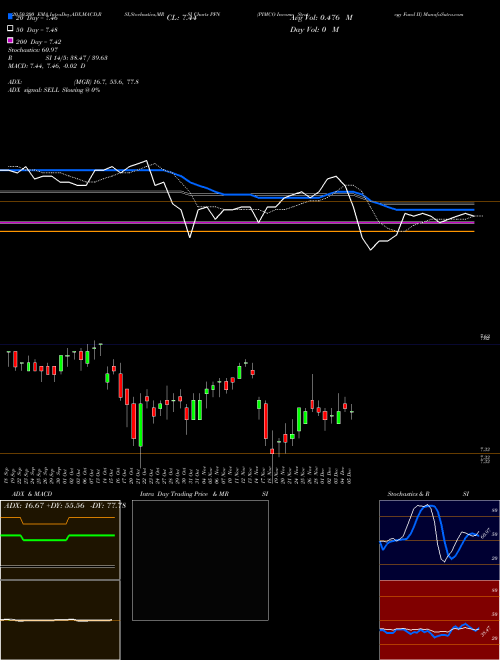Click 'Intra Day Trading Price & MR' title
The height and width of the screenshot is (660, 500).
184,494
